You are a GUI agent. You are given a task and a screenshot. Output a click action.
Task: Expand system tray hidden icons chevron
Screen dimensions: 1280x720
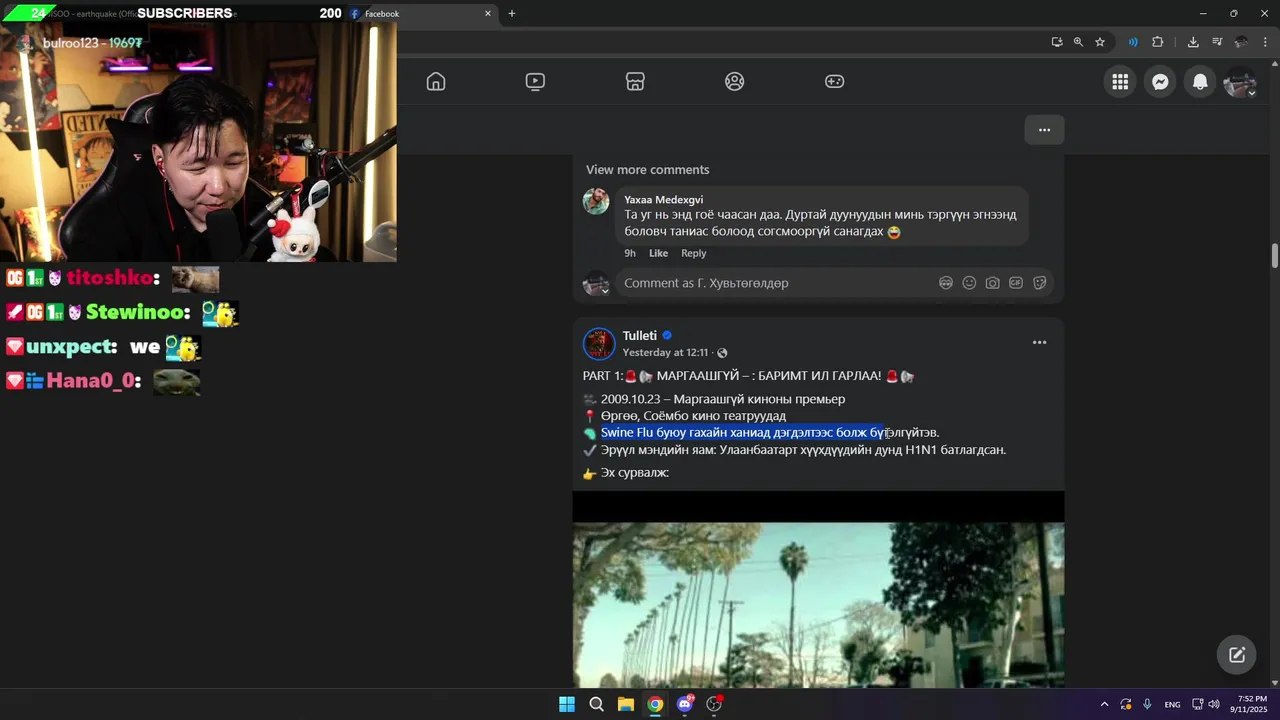click(1104, 704)
